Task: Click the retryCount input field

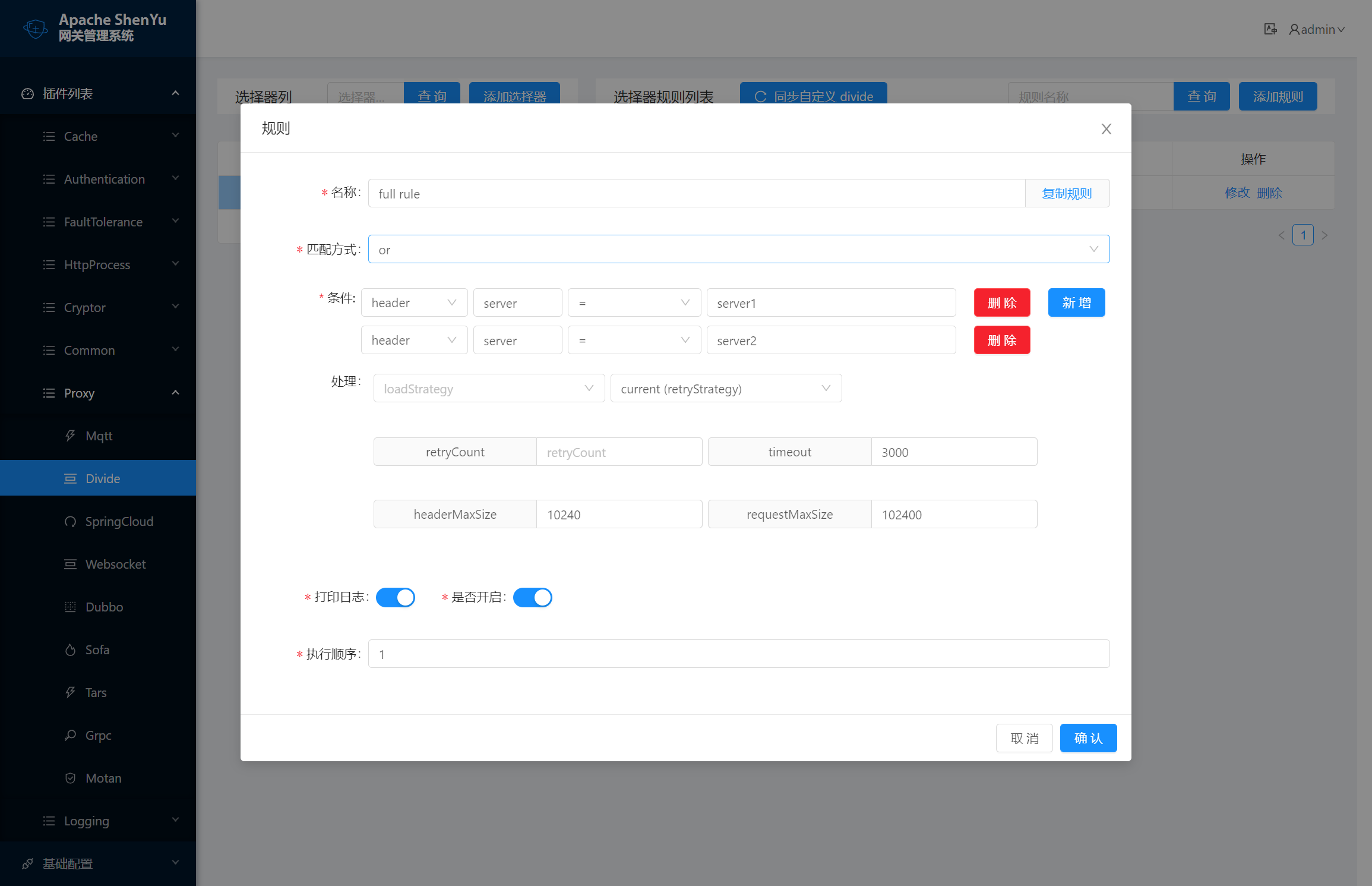Action: [x=619, y=452]
